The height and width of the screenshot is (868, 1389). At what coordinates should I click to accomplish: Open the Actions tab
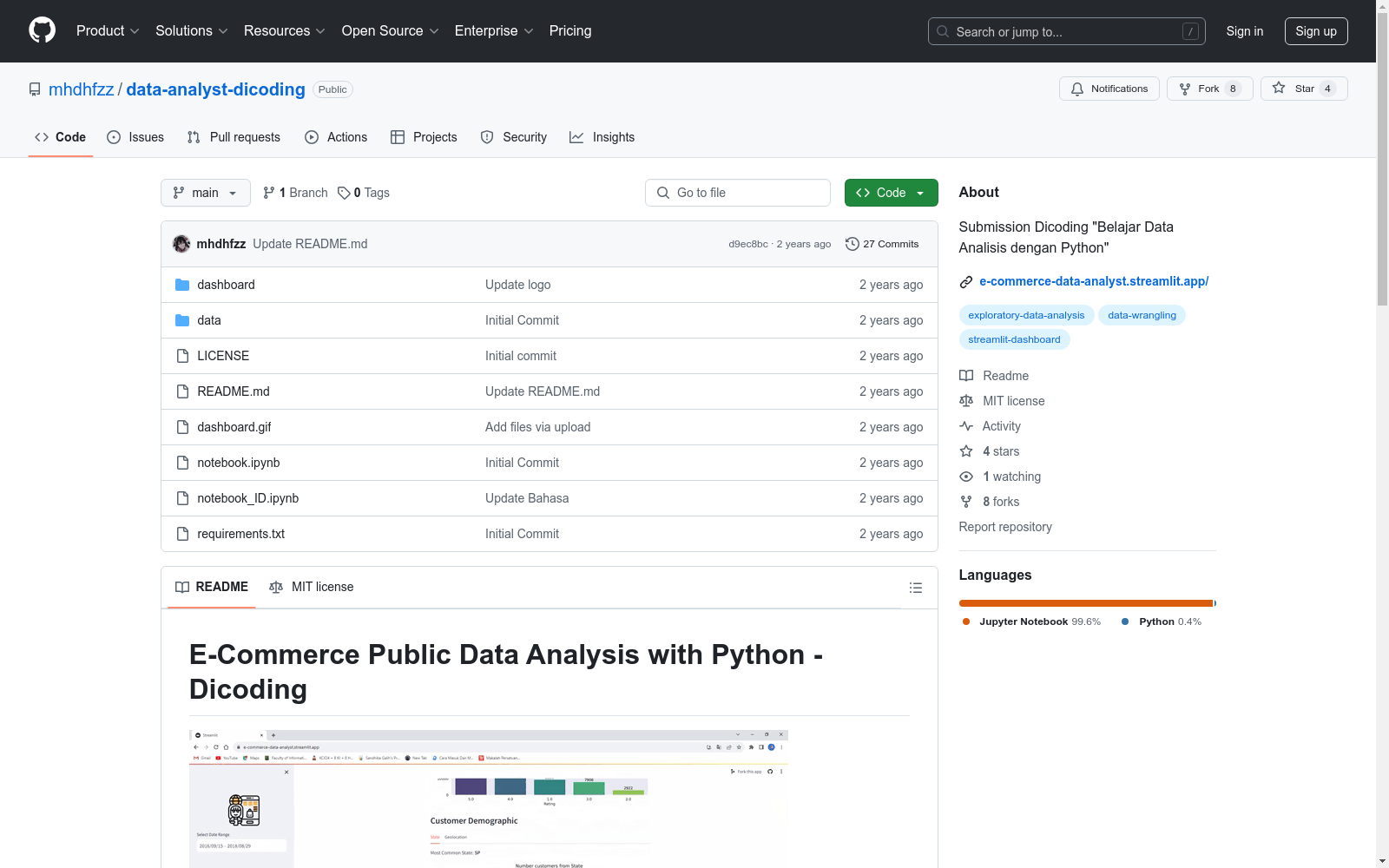click(x=336, y=137)
